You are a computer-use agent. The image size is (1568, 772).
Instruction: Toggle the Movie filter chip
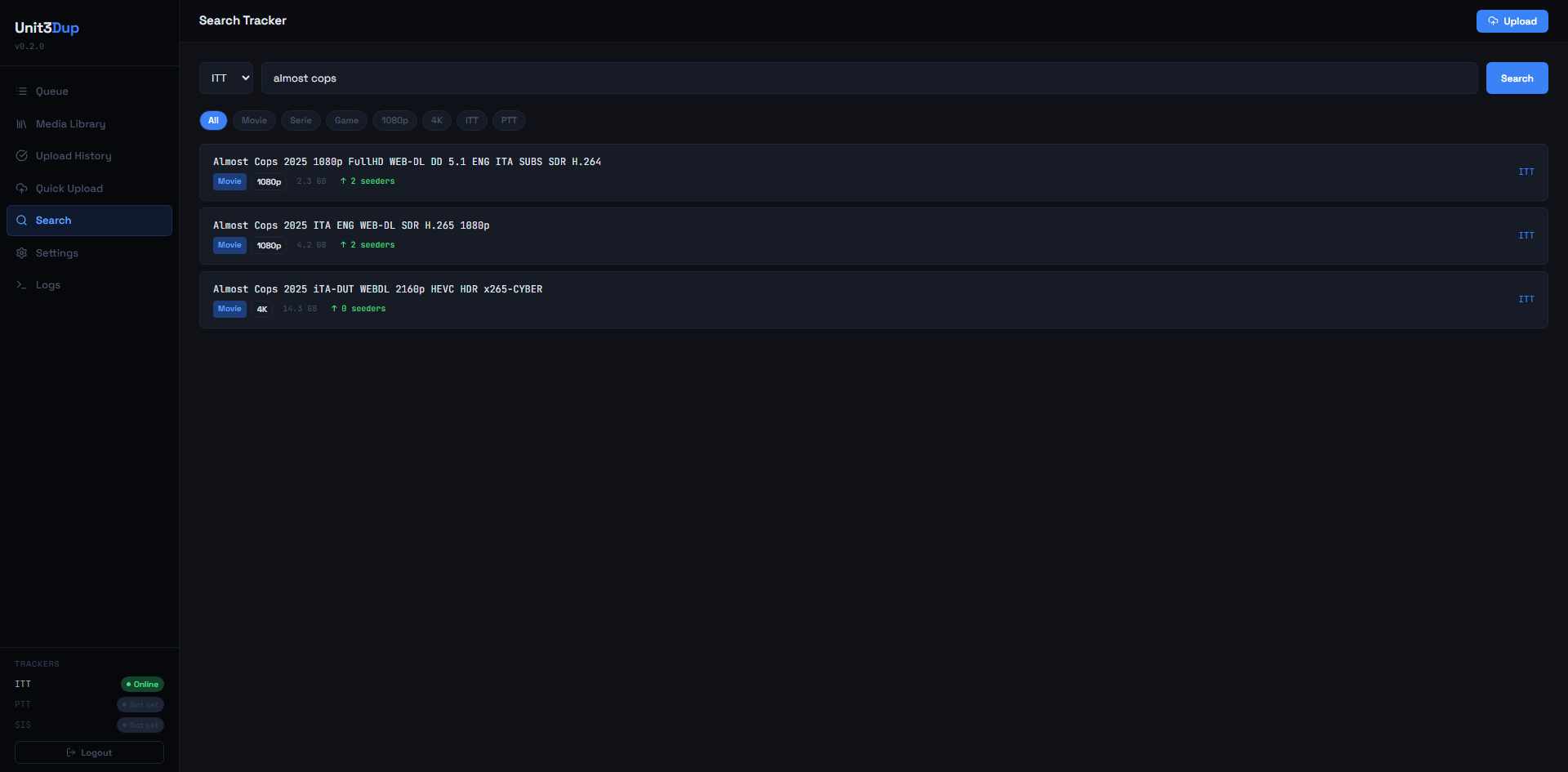pyautogui.click(x=253, y=120)
